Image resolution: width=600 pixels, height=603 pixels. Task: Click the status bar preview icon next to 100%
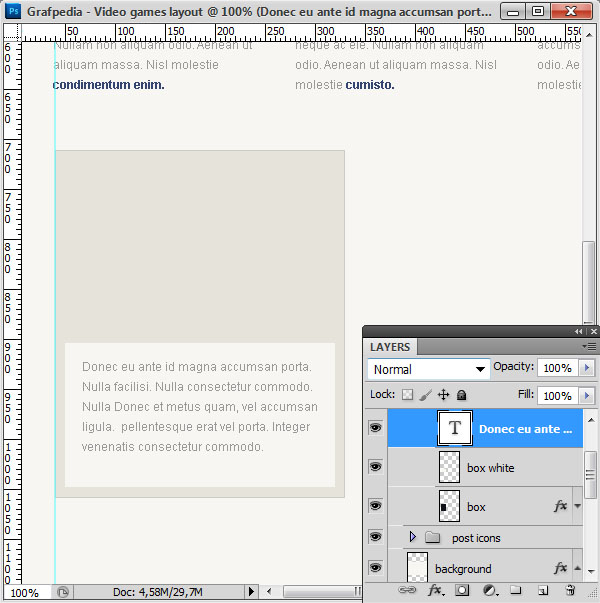tap(63, 592)
